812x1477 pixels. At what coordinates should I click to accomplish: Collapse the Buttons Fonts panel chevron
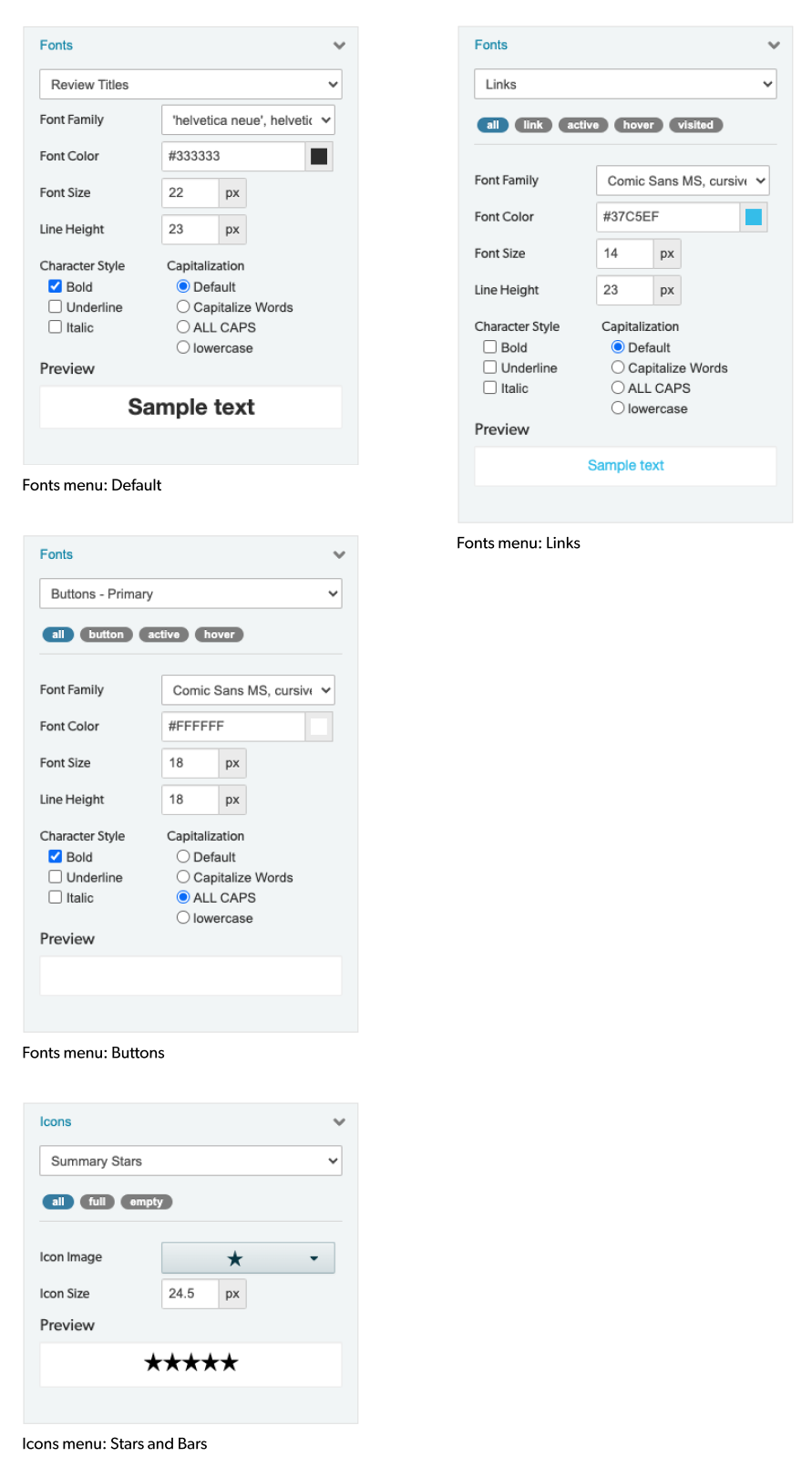339,555
